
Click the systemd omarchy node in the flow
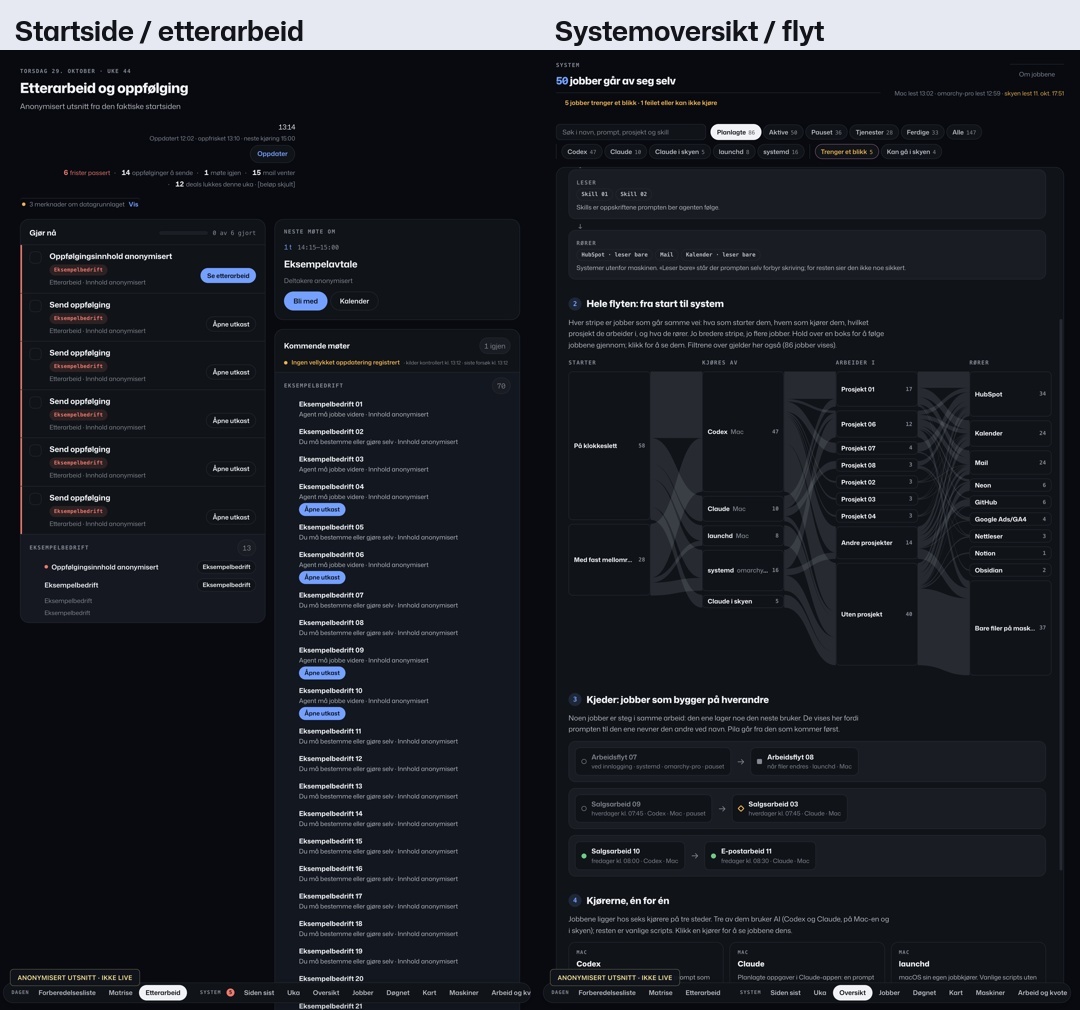(x=742, y=570)
